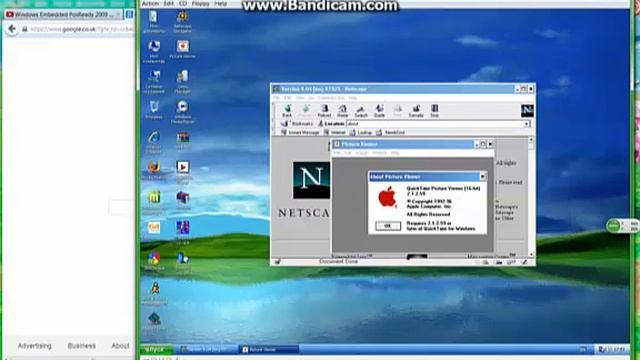
Task: Select the Network Places desktop icon
Action: (x=154, y=82)
